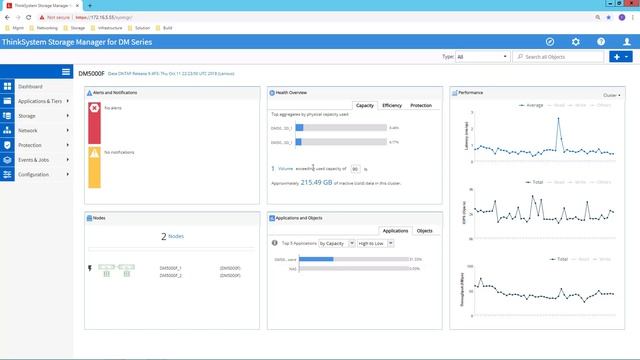Open the Networking bookmark folder

pyautogui.click(x=43, y=28)
